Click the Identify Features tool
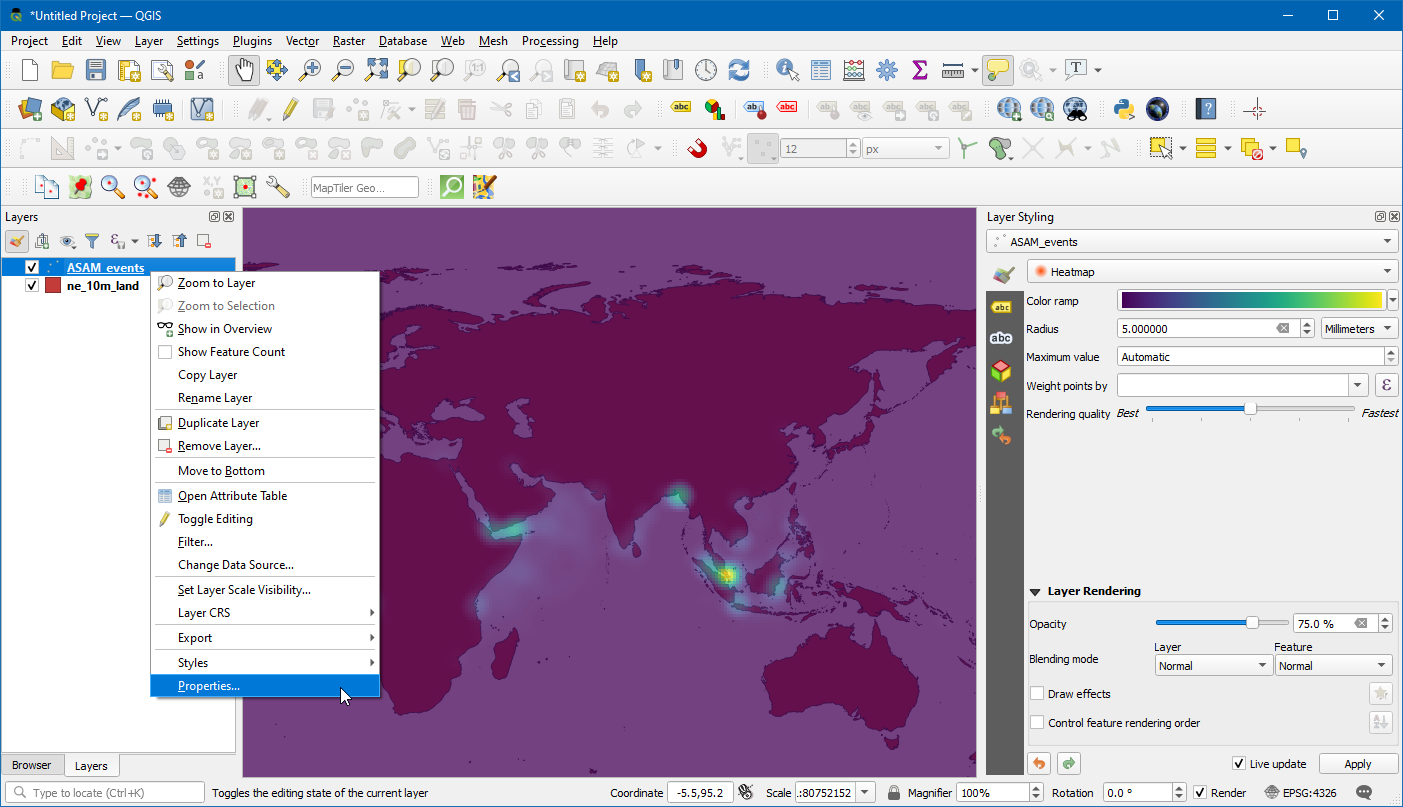This screenshot has height=807, width=1403. coord(788,70)
